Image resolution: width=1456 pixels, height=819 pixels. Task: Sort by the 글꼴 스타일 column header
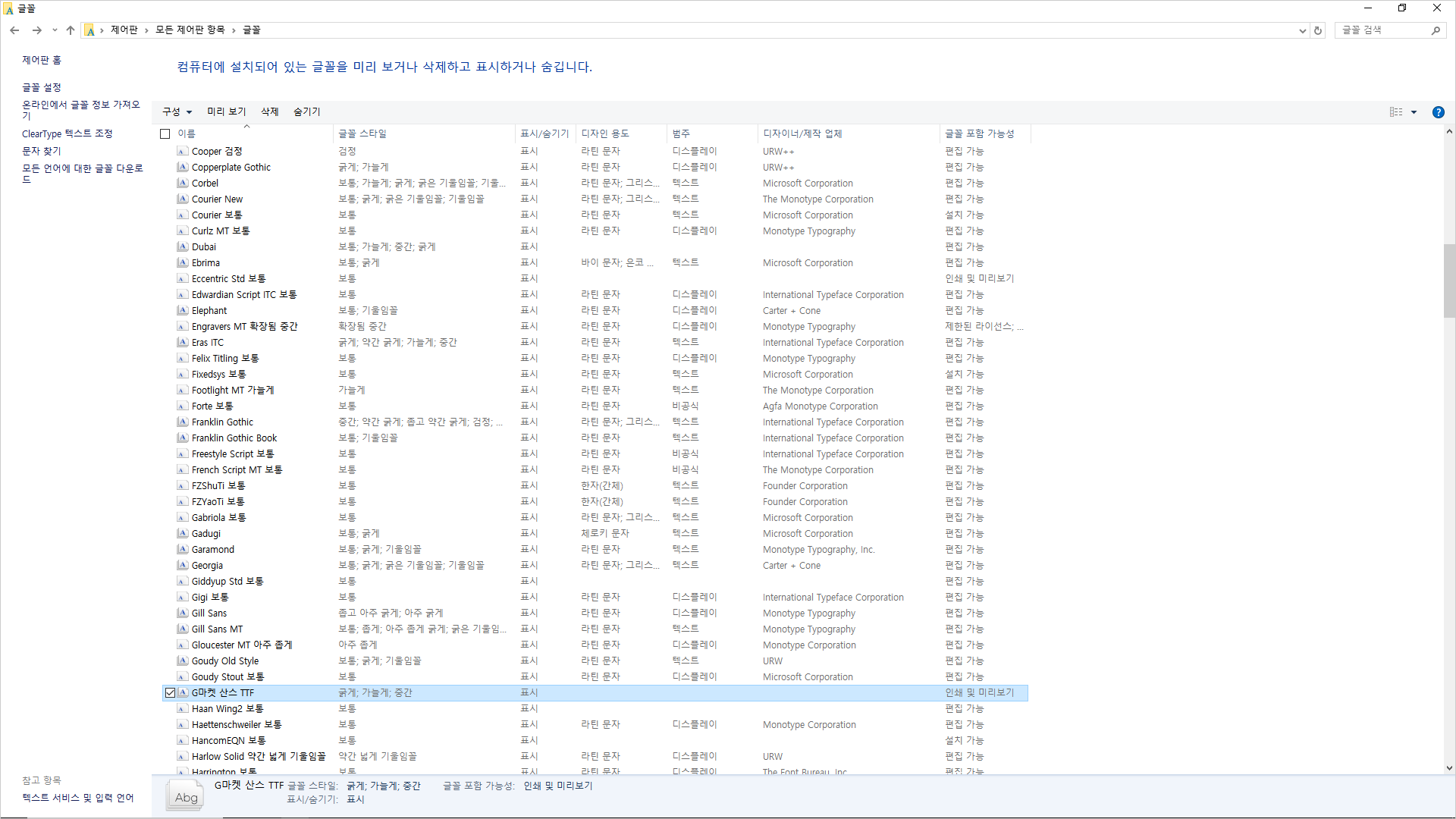(x=362, y=133)
